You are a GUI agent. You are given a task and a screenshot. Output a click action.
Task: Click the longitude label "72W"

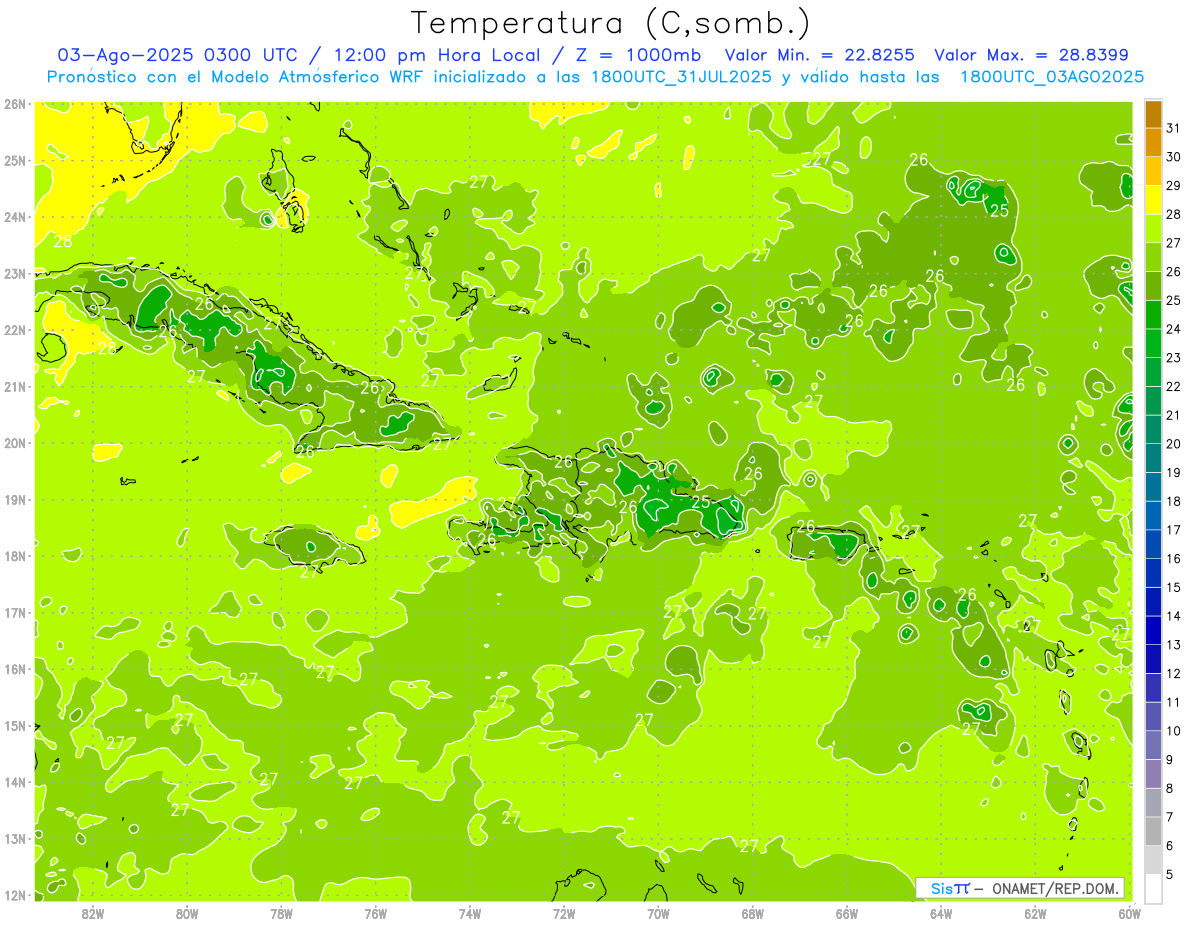[564, 913]
